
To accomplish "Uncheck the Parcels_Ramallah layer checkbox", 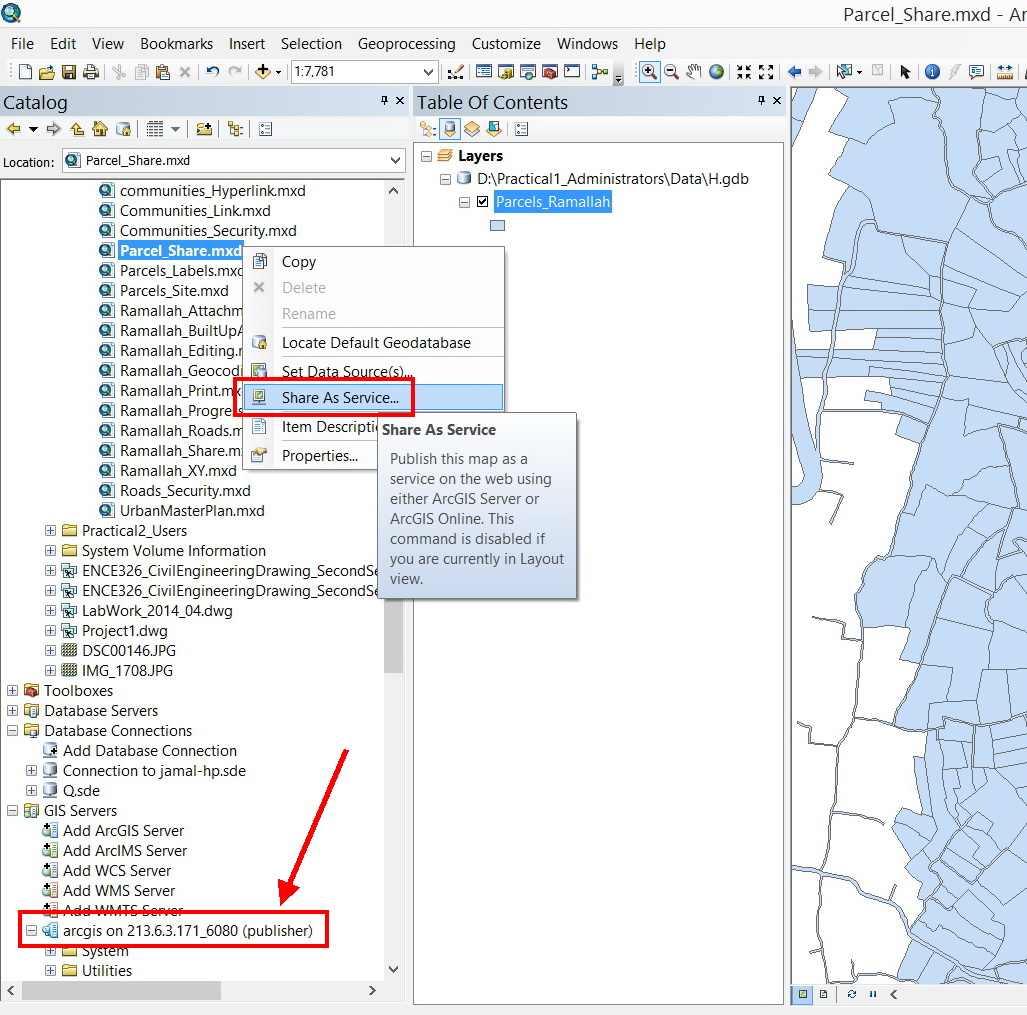I will point(483,202).
